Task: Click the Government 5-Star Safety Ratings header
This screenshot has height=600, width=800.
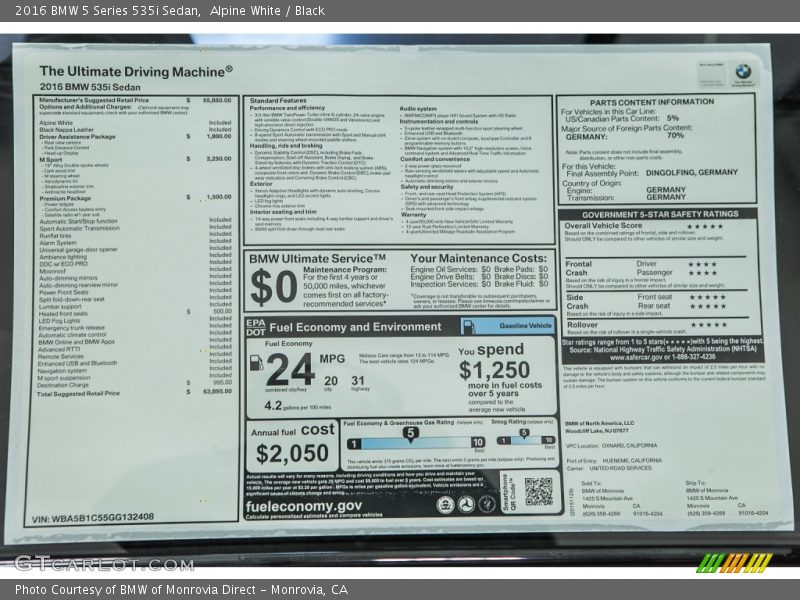Action: (x=661, y=214)
